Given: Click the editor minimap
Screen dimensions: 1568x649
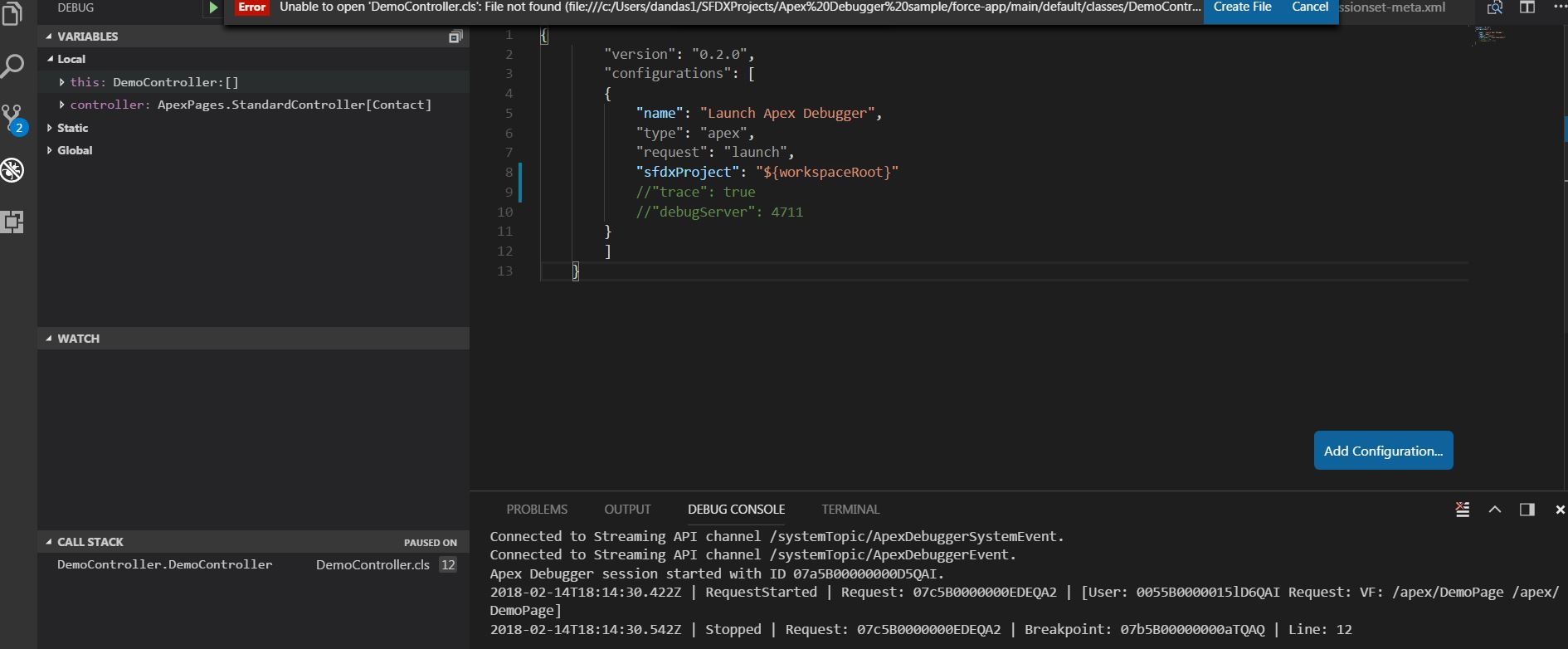Looking at the screenshot, I should 1490,35.
